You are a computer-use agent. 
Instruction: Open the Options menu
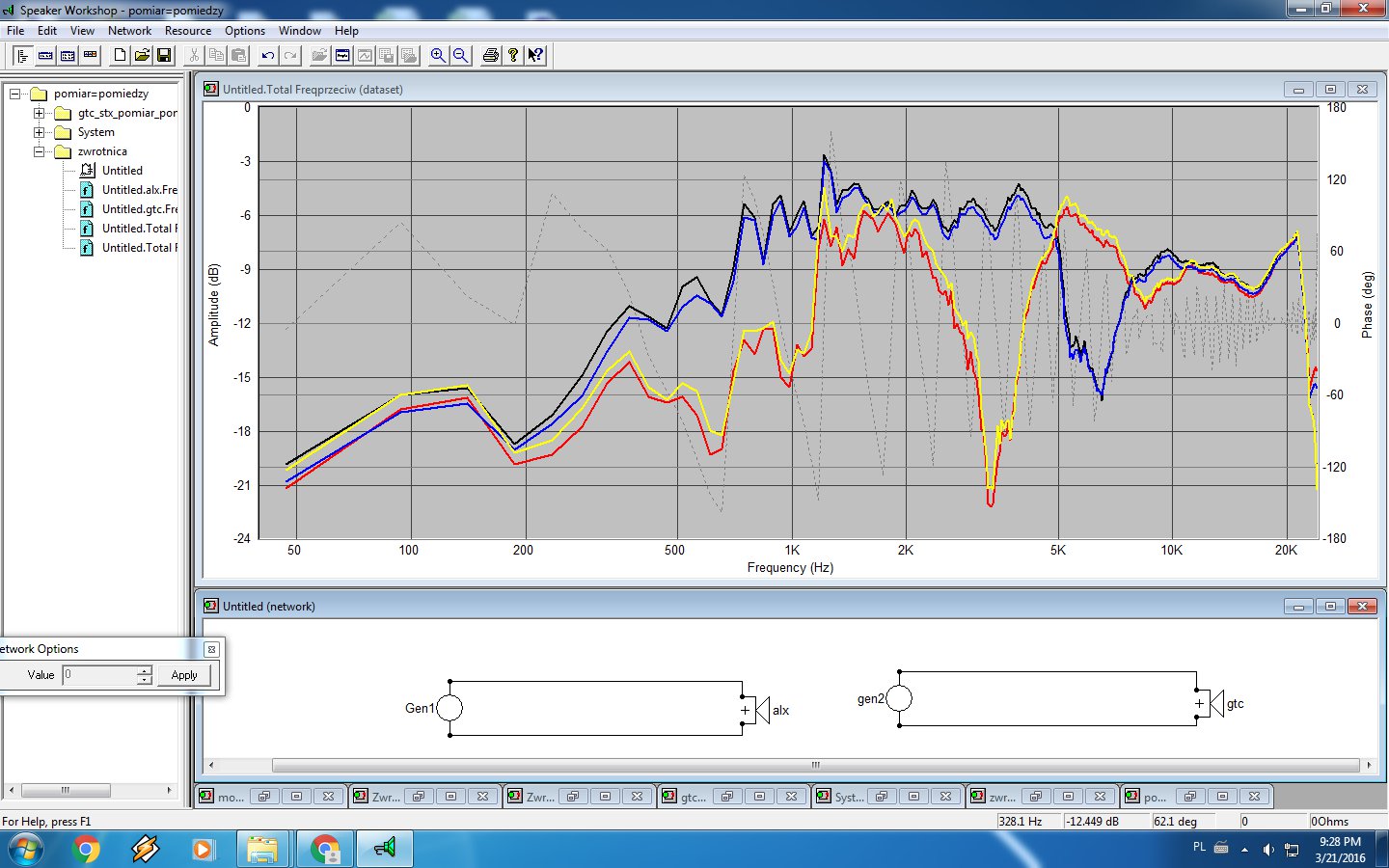245,31
